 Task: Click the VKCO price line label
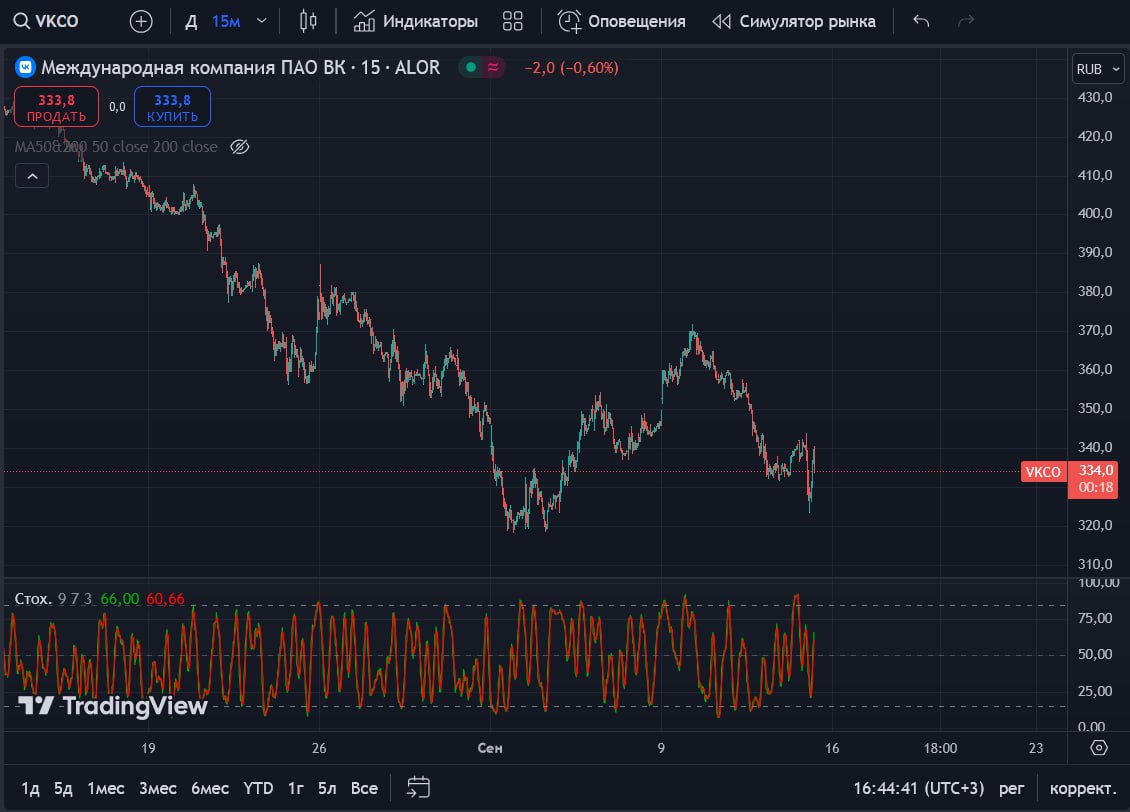(1043, 472)
